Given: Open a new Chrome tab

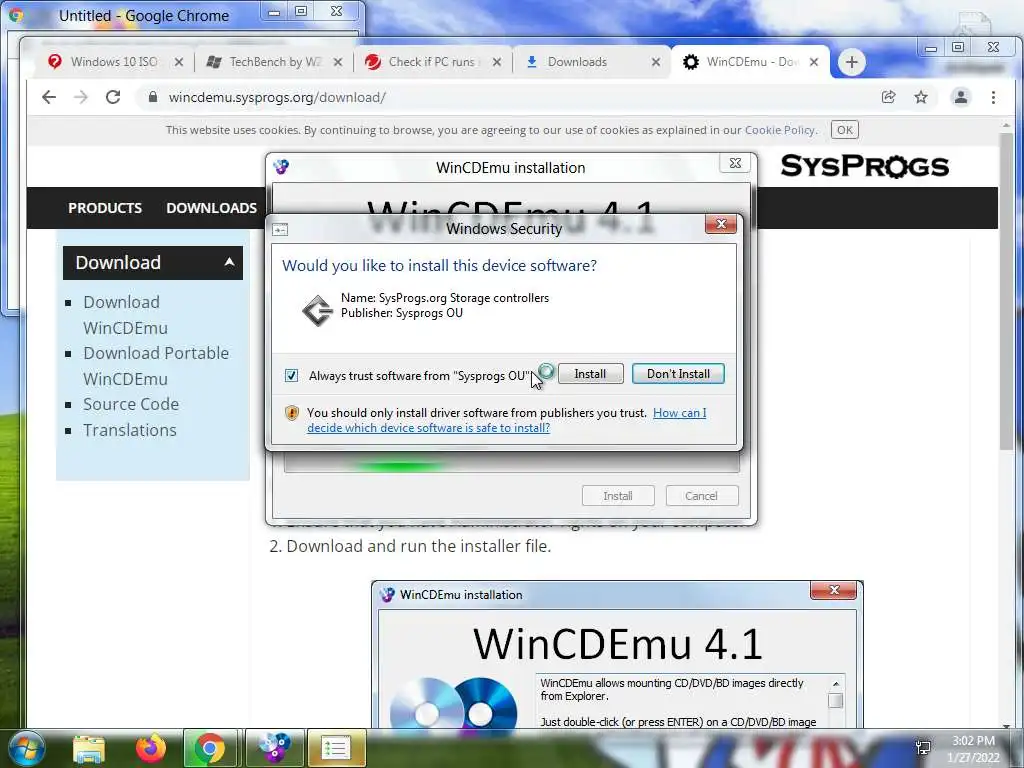Looking at the screenshot, I should 851,62.
